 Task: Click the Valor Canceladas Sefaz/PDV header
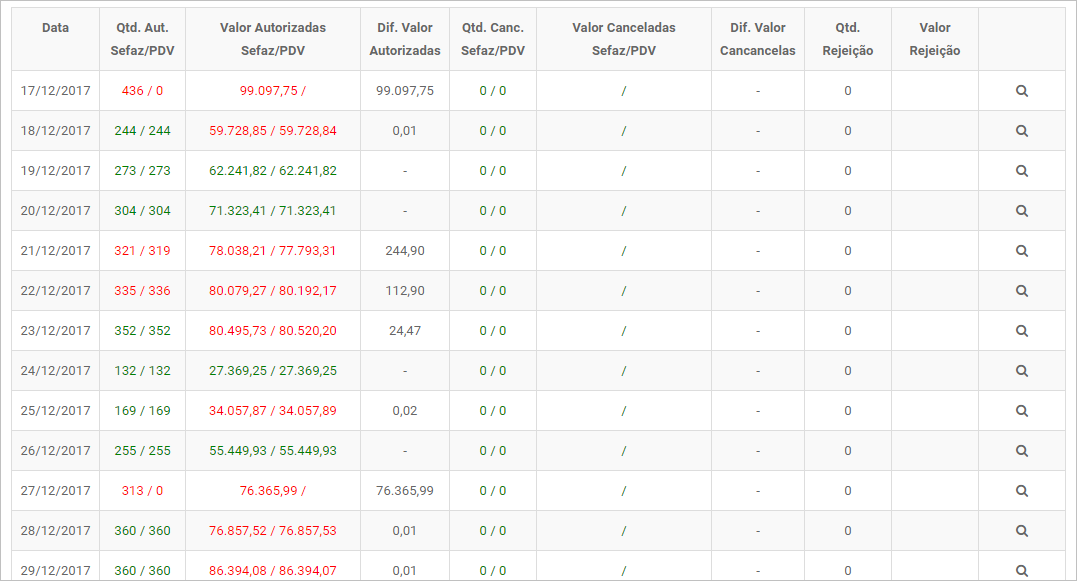[624, 39]
